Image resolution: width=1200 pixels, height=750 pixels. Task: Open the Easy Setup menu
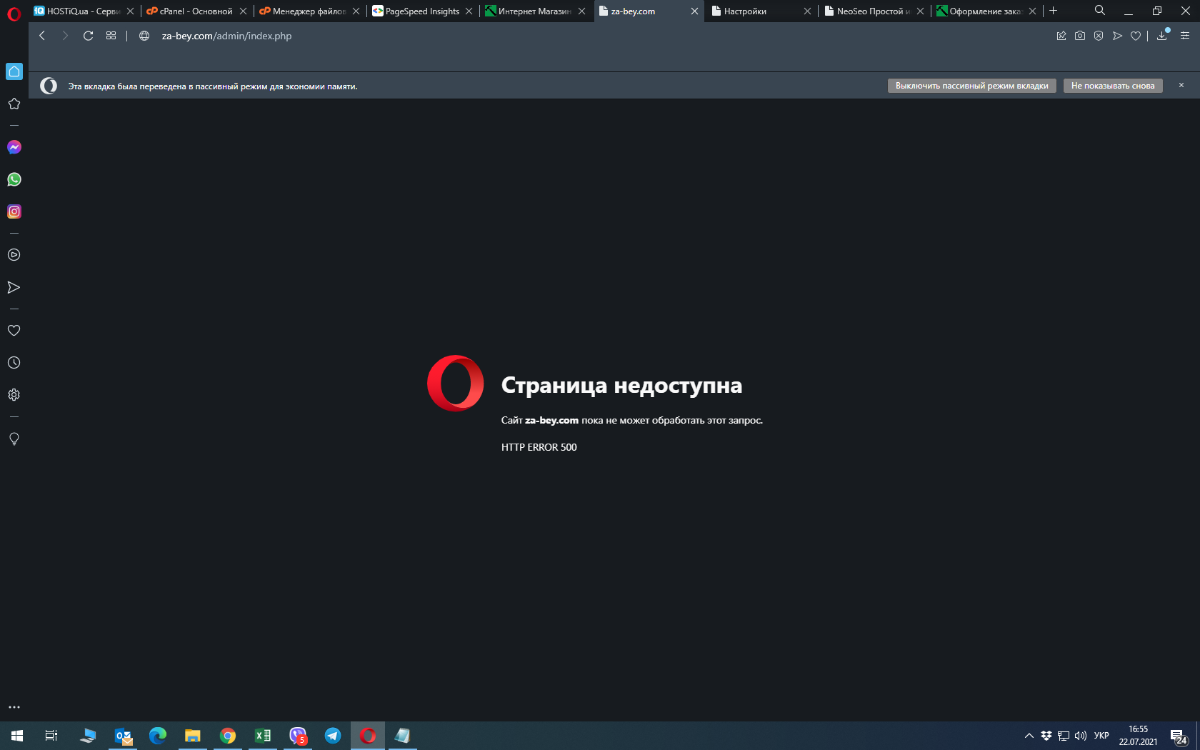[x=1185, y=35]
